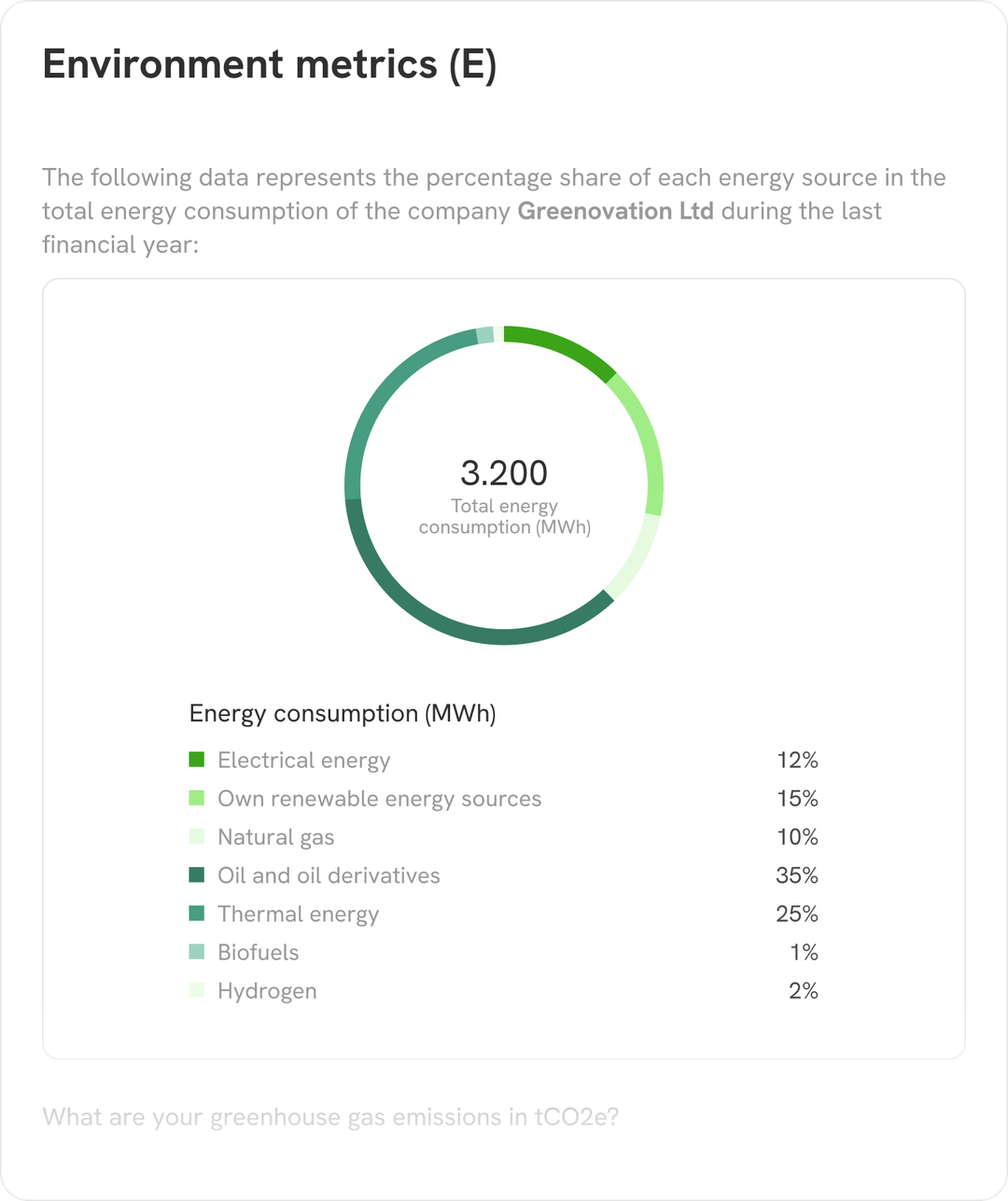Click the Environment metrics (E) heading
Viewport: 1008px width, 1201px height.
(270, 64)
